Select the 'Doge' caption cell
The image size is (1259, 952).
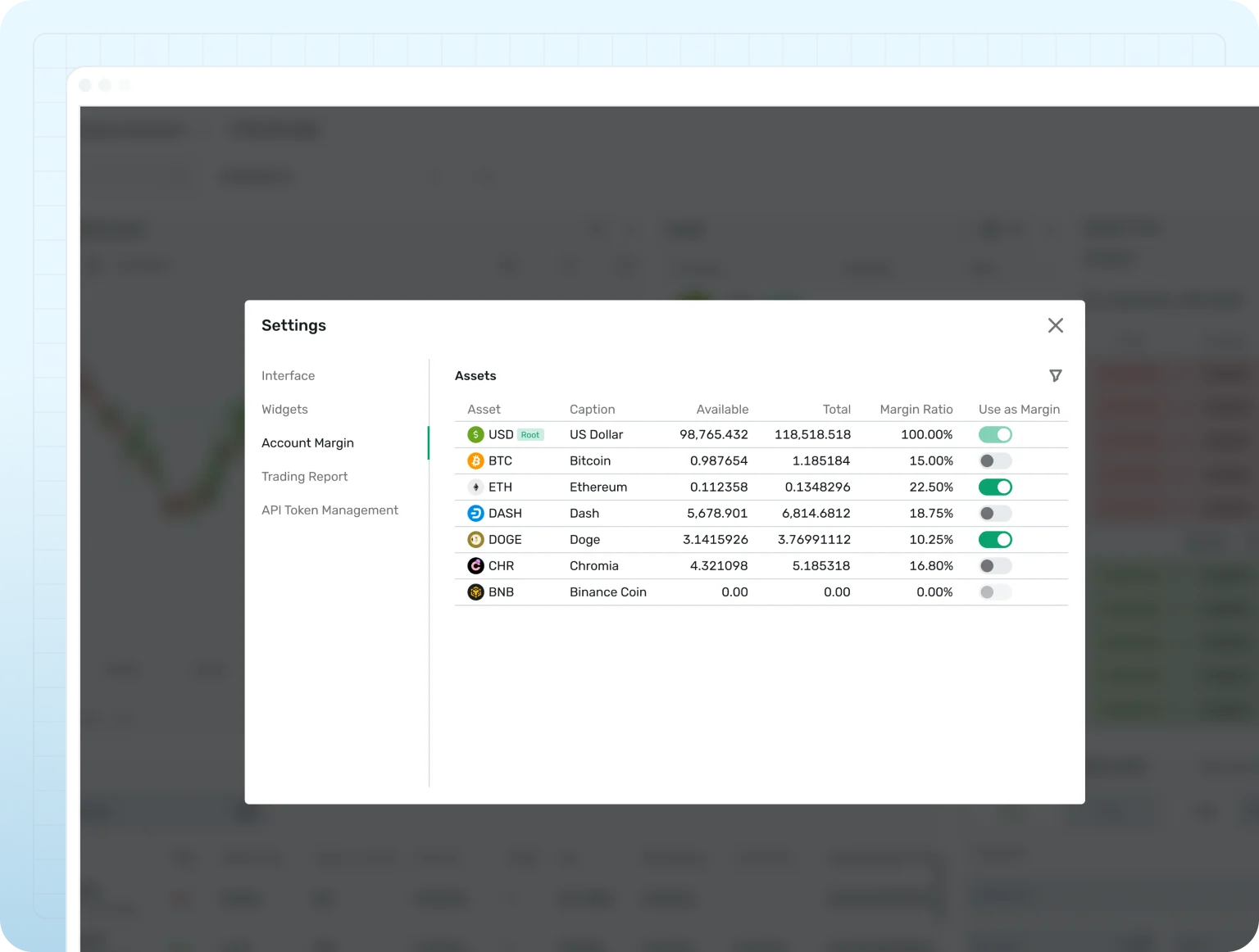pyautogui.click(x=584, y=539)
